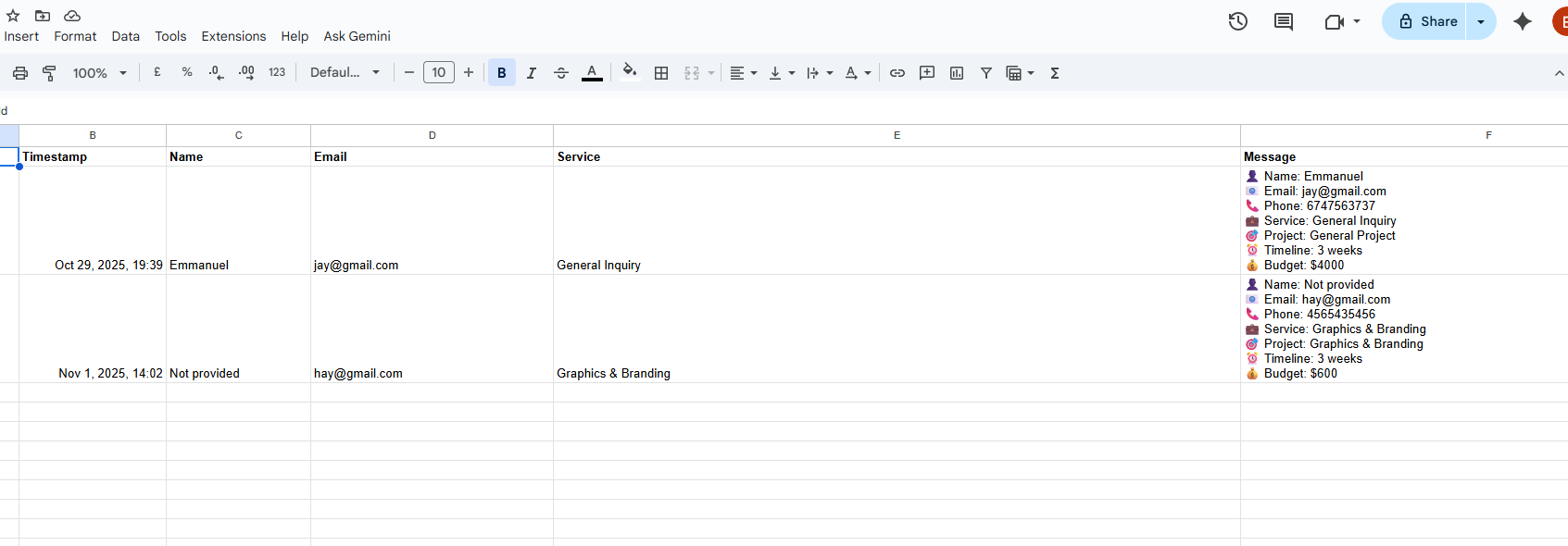The height and width of the screenshot is (546, 1568).
Task: Select the General Inquiry cell in Service column
Action: [897, 220]
